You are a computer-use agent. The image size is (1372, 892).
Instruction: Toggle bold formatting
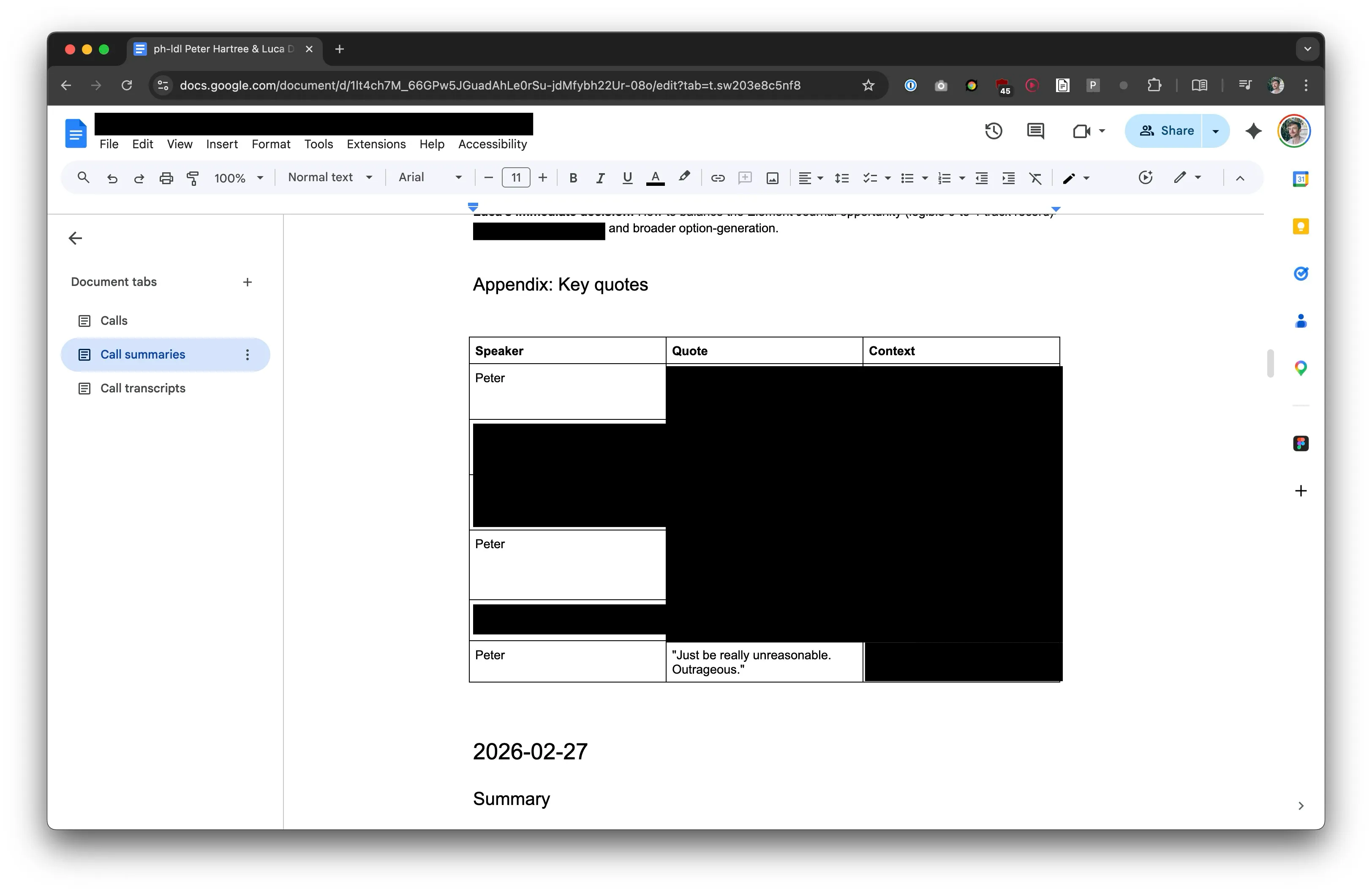coord(573,177)
